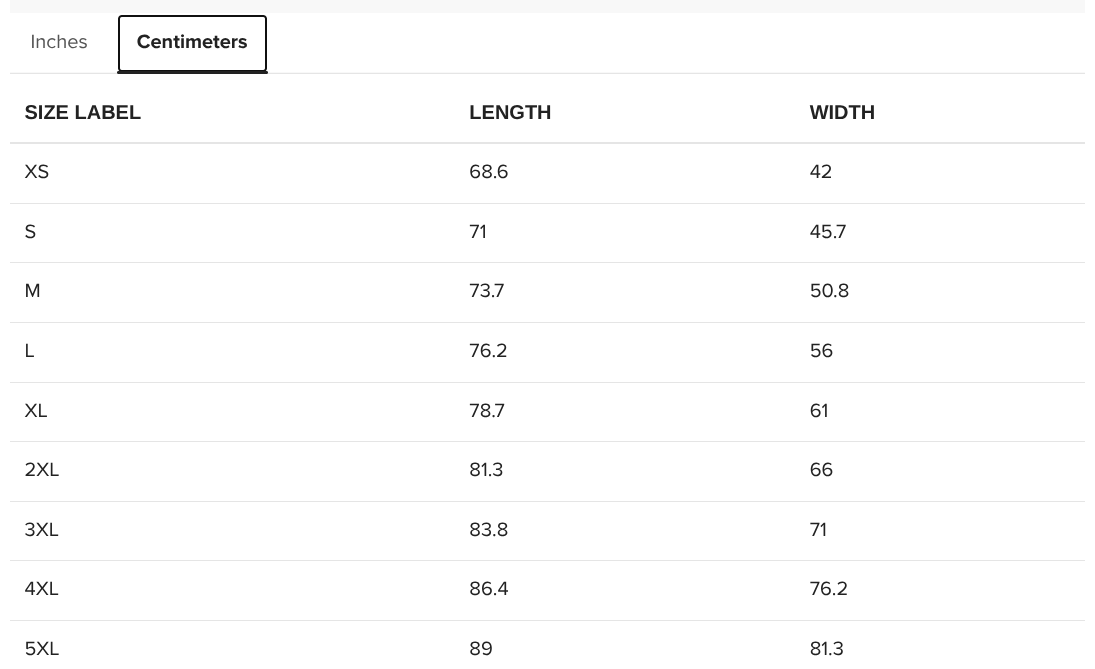
Task: Click the 3XL size label
Action: (41, 529)
